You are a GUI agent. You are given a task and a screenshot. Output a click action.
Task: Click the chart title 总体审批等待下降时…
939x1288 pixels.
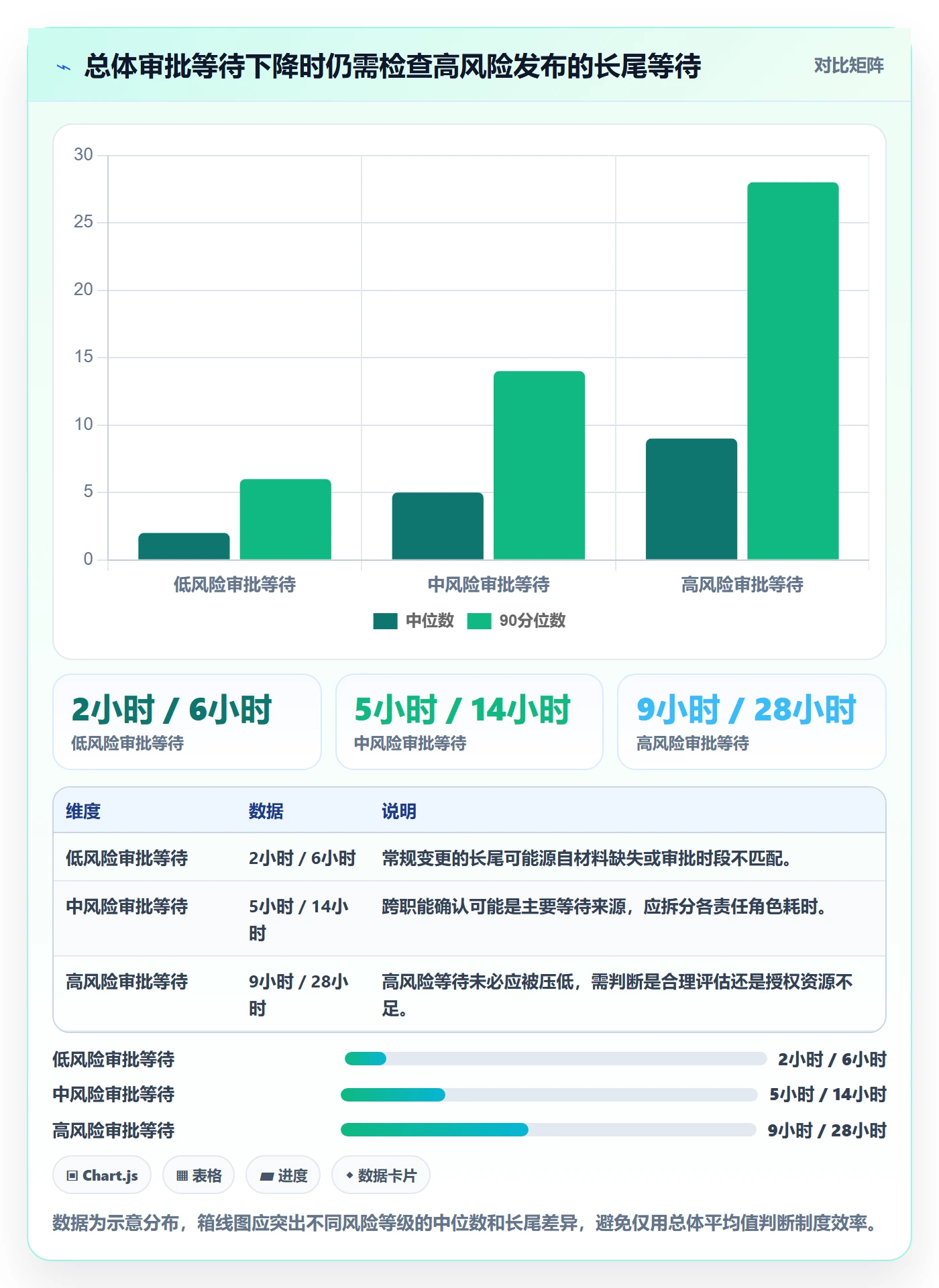392,66
